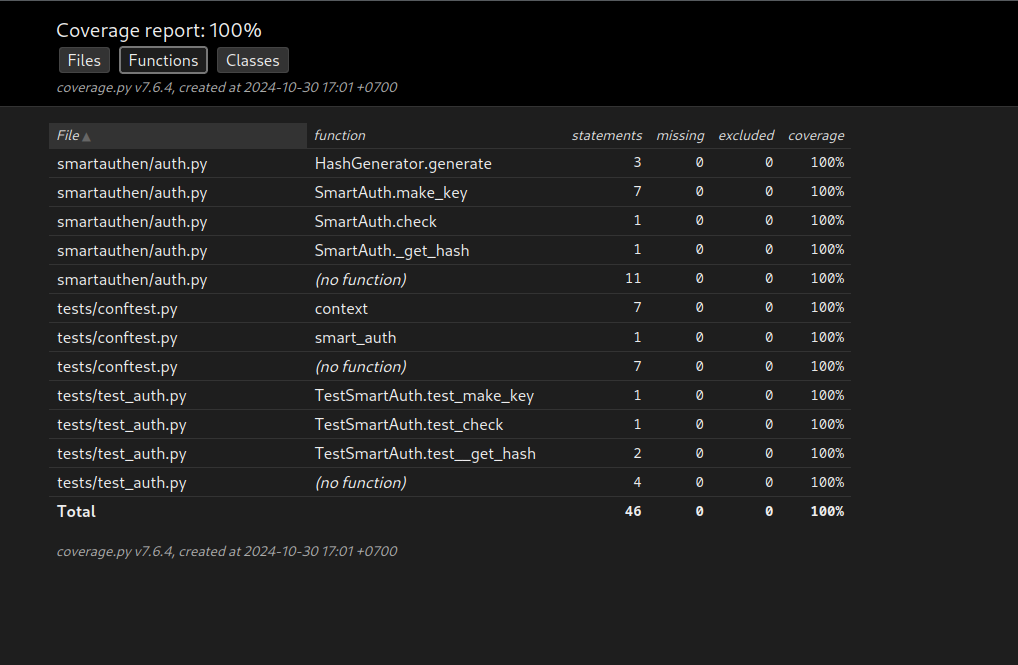The height and width of the screenshot is (665, 1018).
Task: Click the coverage.py v7.6.4 link in the footer
Action: pyautogui.click(x=115, y=551)
